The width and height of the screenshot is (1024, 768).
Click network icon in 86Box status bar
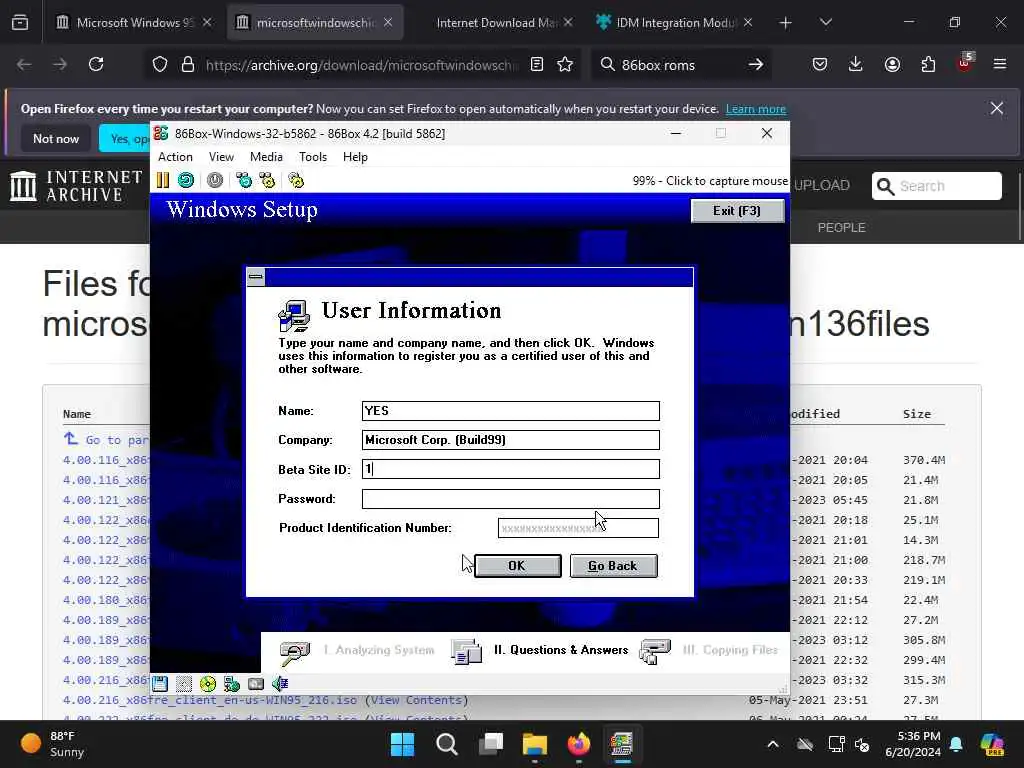[x=232, y=684]
